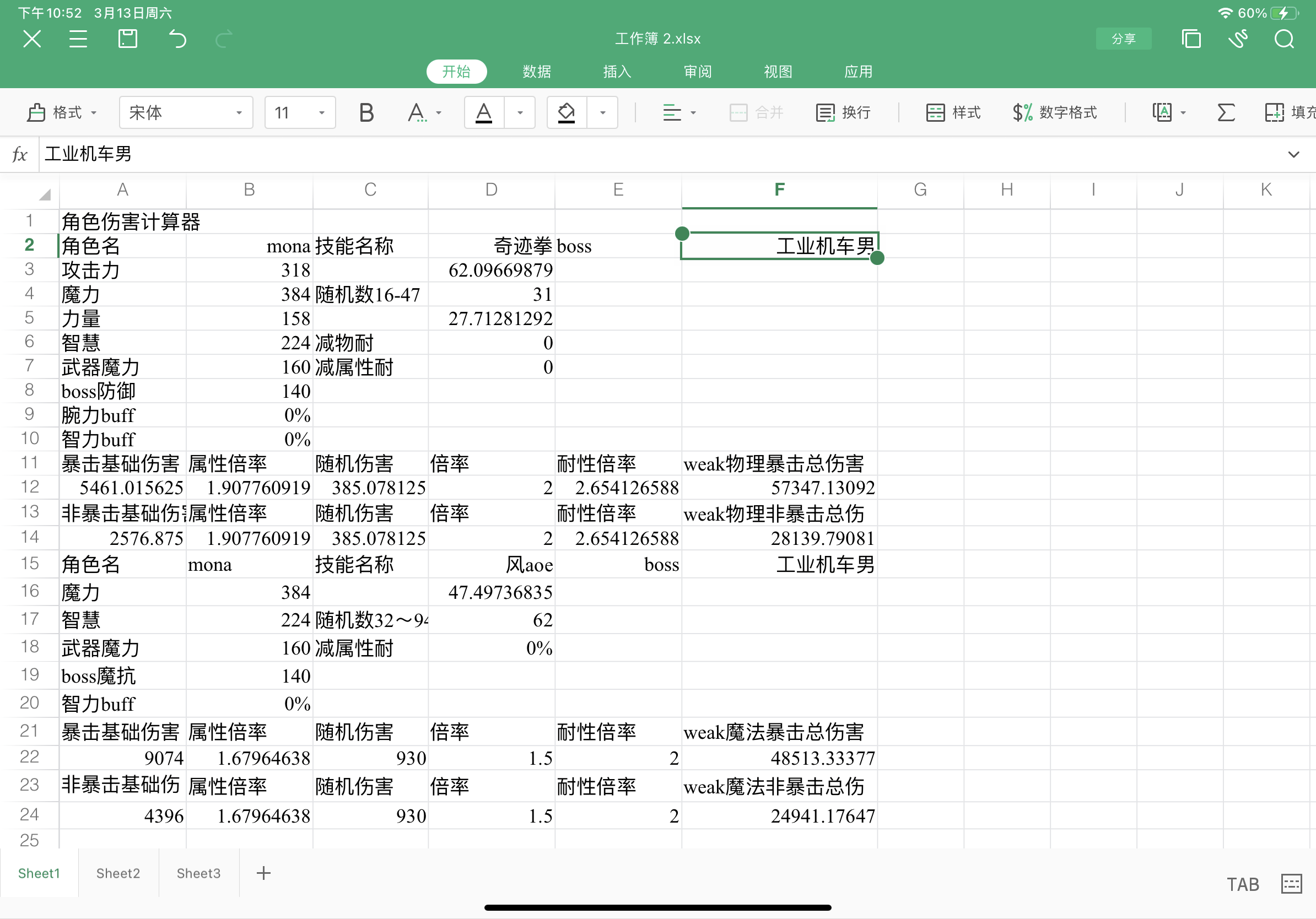Image resolution: width=1316 pixels, height=919 pixels.
Task: Click the AutoSum sigma icon
Action: 1226,112
